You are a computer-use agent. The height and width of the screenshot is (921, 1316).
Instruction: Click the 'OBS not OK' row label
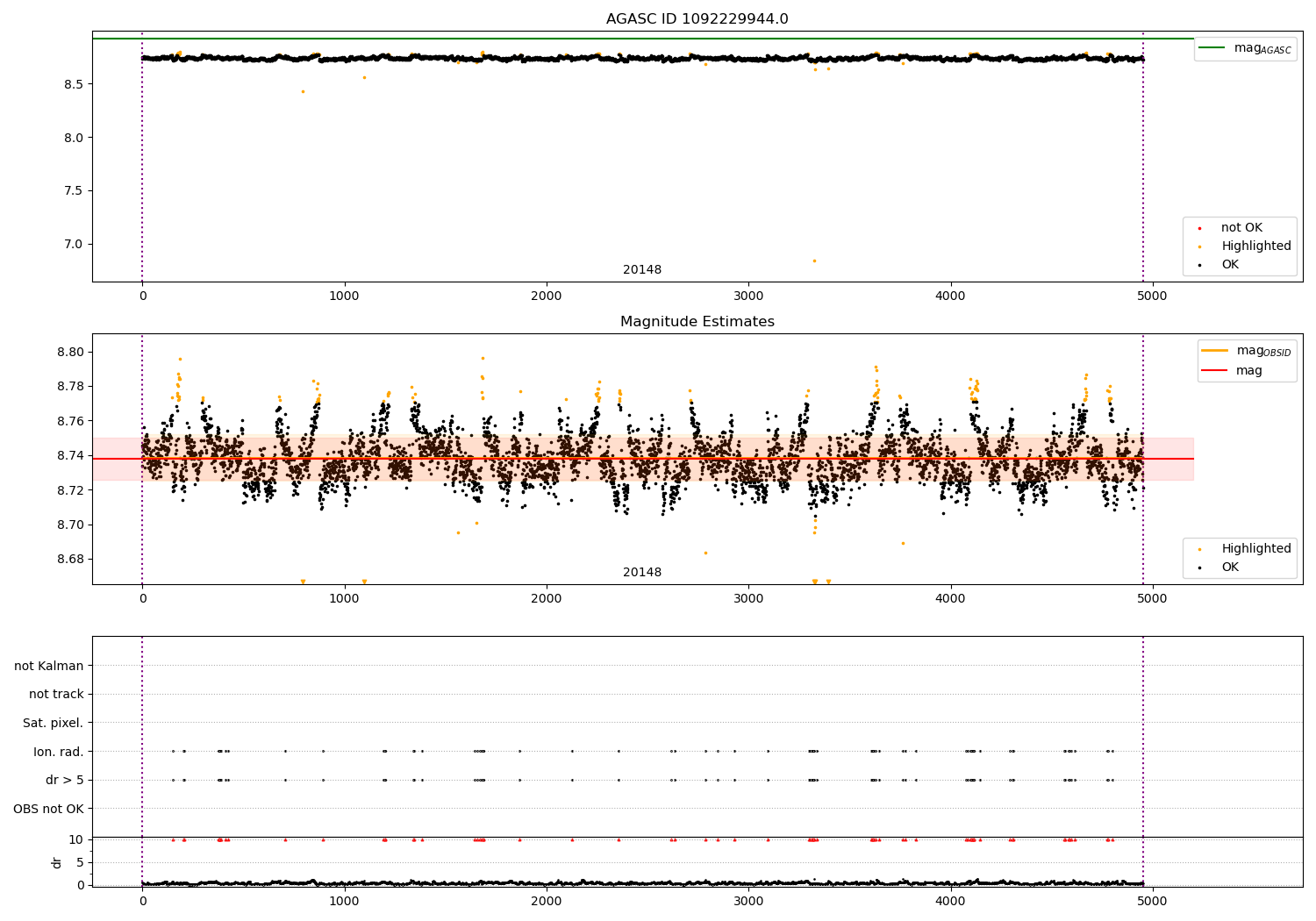49,809
